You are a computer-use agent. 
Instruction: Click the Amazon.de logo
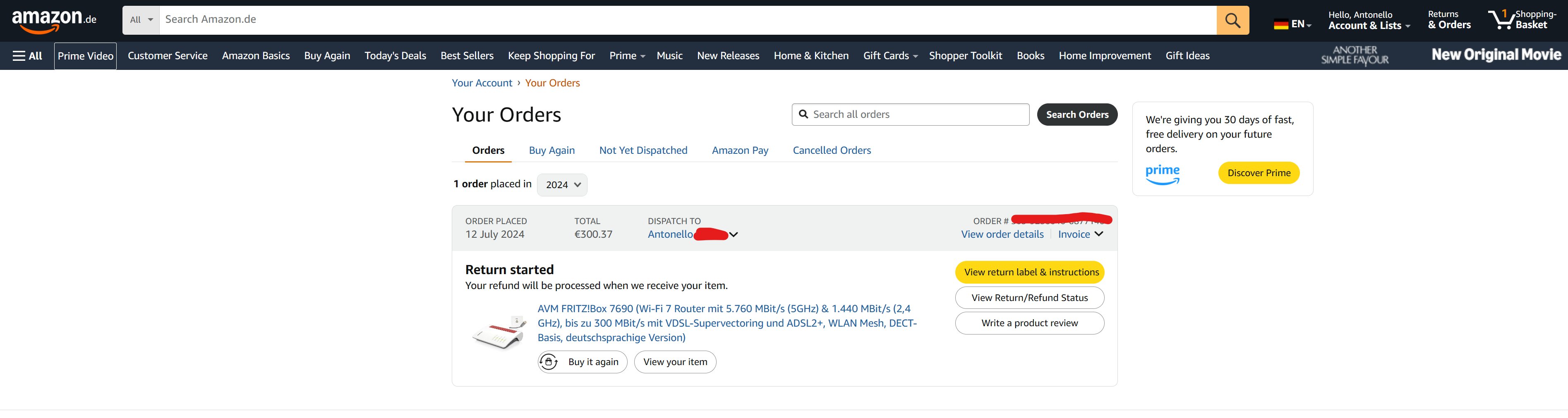click(x=53, y=21)
